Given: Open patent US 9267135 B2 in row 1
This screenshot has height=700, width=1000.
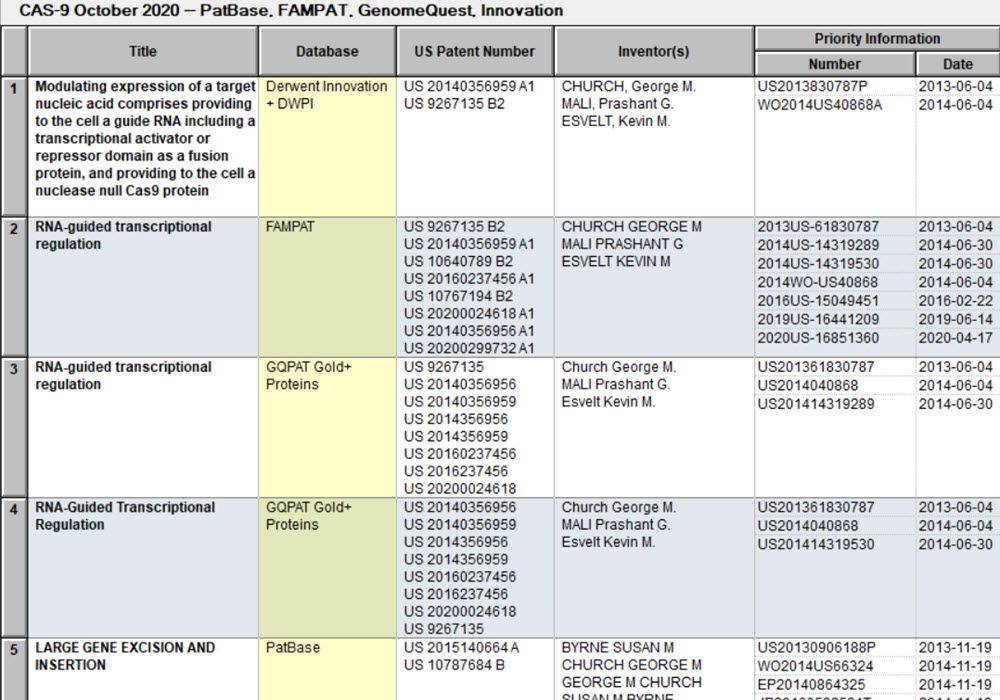Looking at the screenshot, I should coord(452,104).
